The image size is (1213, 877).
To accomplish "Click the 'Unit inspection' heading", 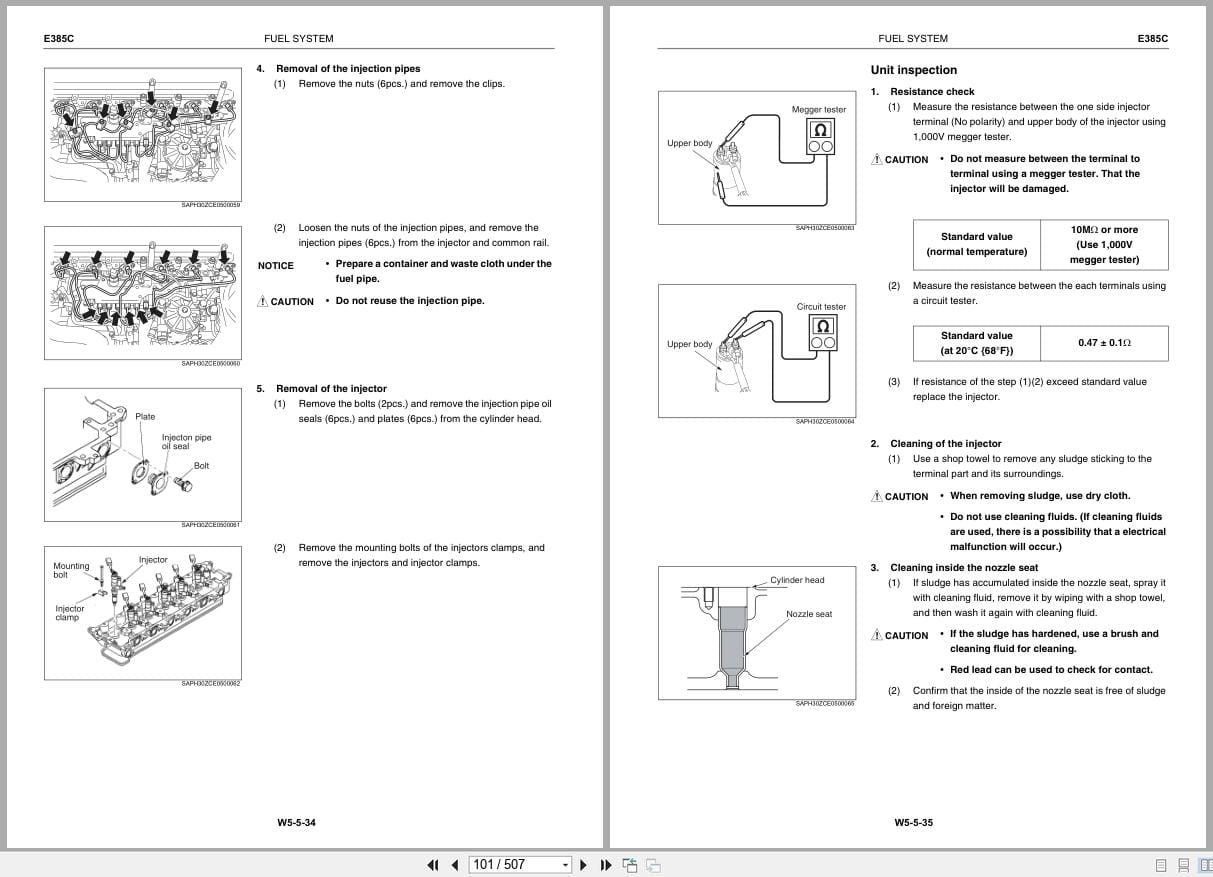I will [913, 70].
